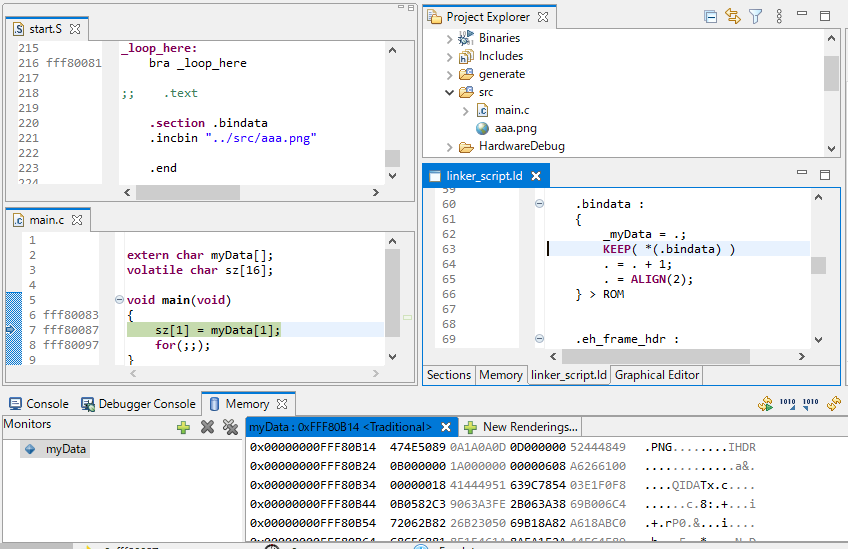
Task: Click the second 1010 memory toolbar icon
Action: (810, 404)
